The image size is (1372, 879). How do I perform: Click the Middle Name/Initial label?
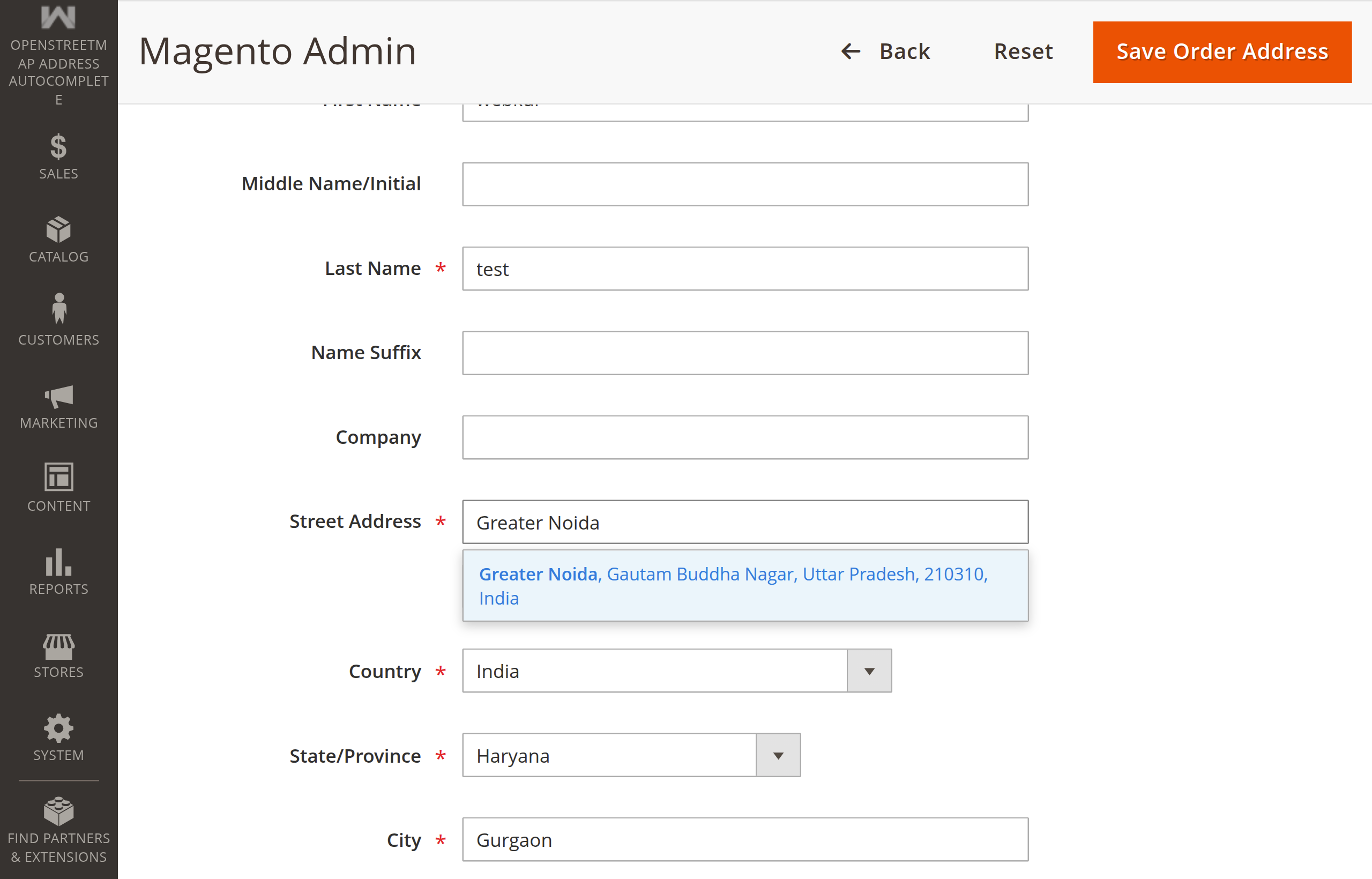[x=331, y=184]
